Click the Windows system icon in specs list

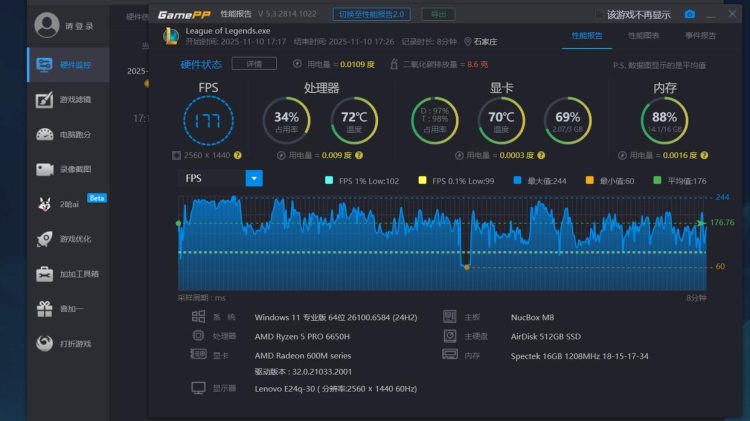198,316
